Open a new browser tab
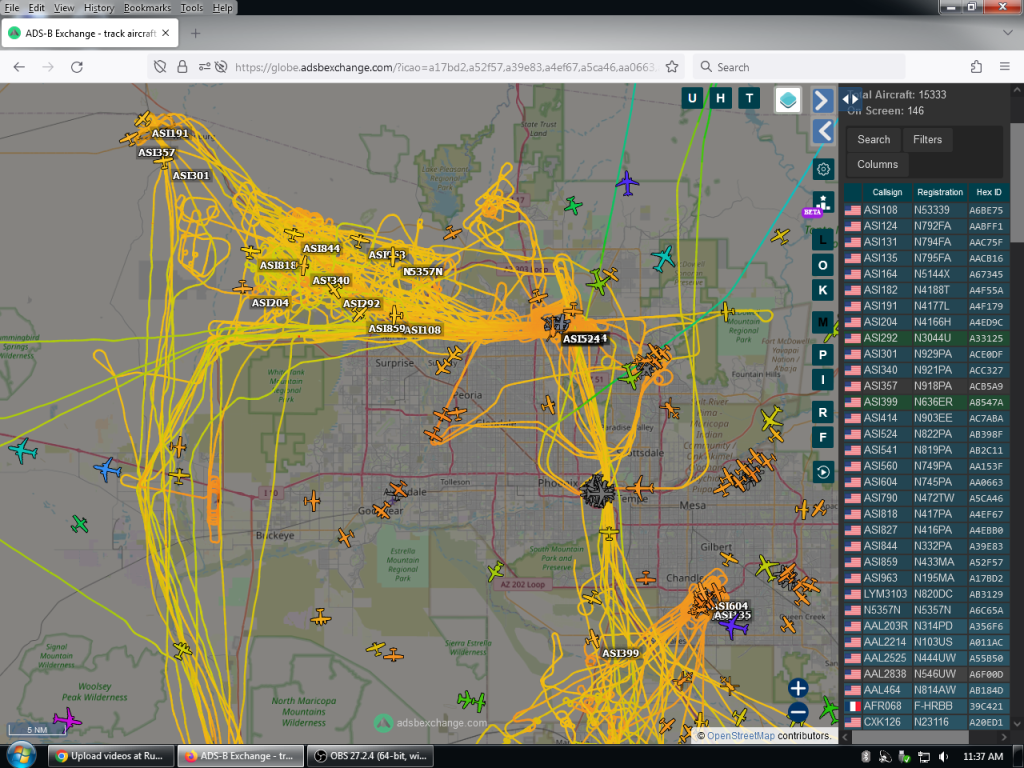 point(195,33)
